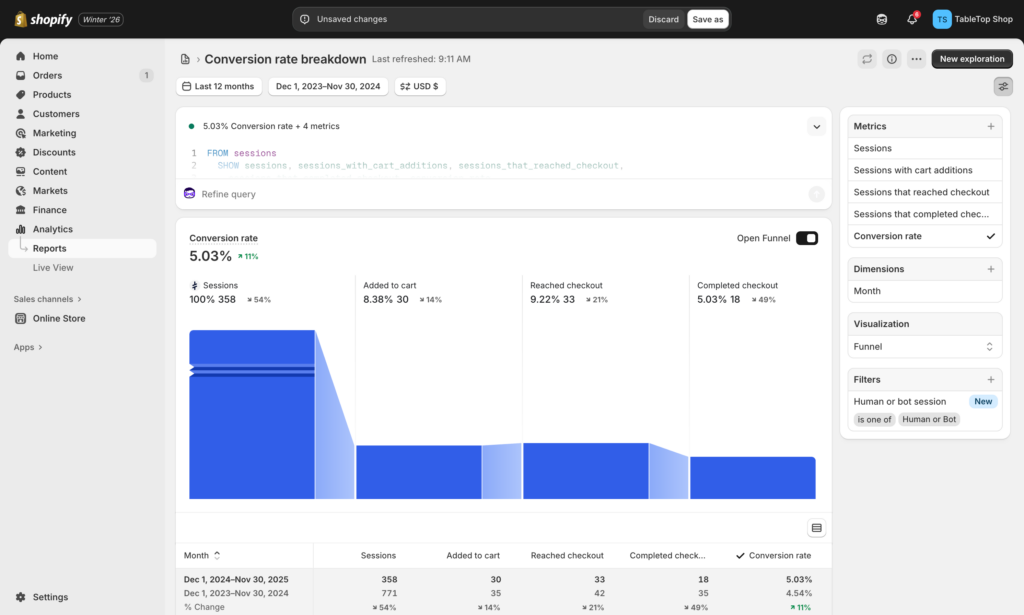Click the Reached checkout column header
Viewport: 1024px width, 615px height.
coord(567,556)
